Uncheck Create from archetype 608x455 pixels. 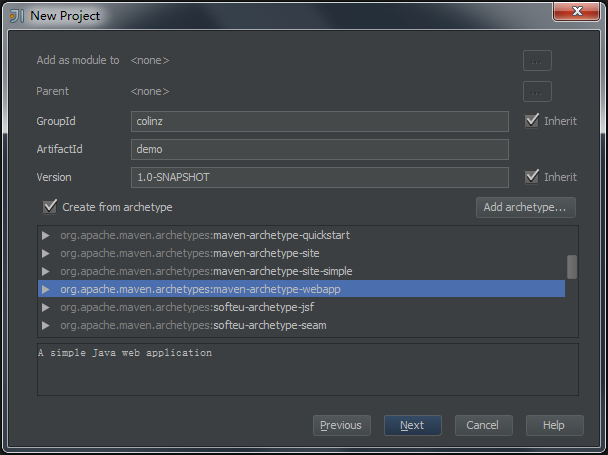pos(49,207)
